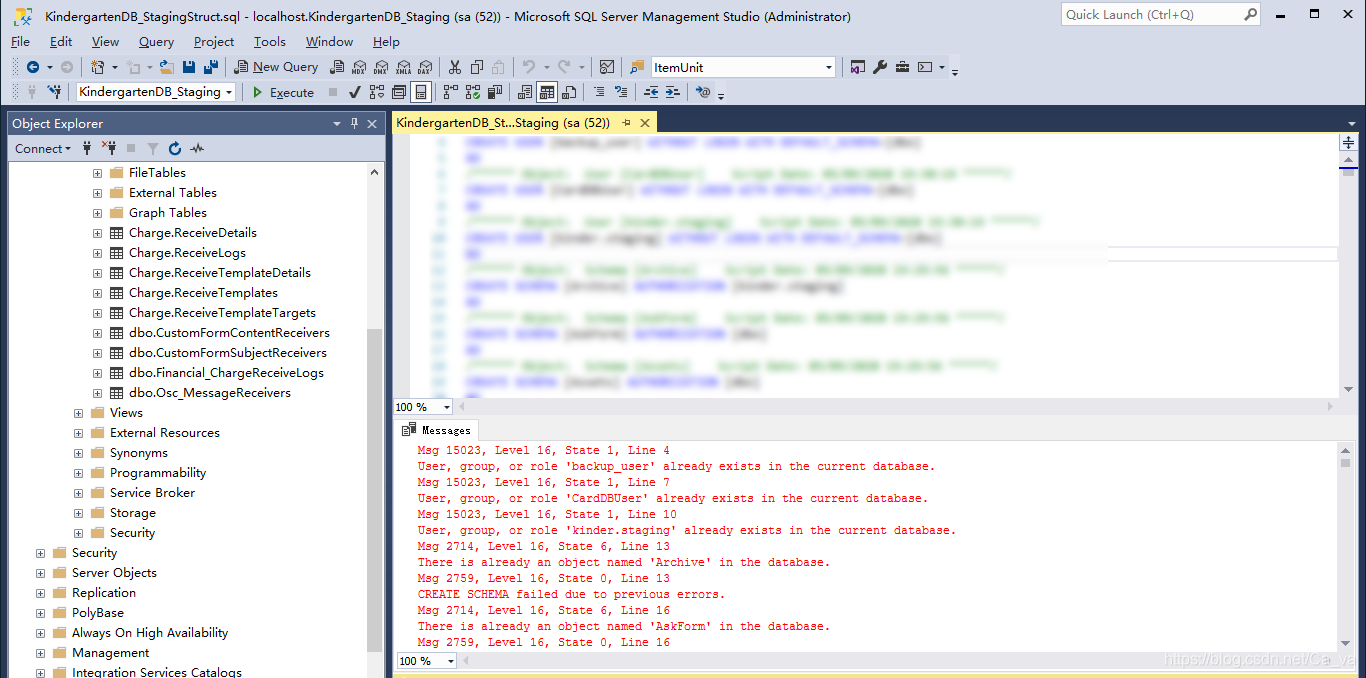Toggle Include Actual Execution Plan

coord(451,92)
